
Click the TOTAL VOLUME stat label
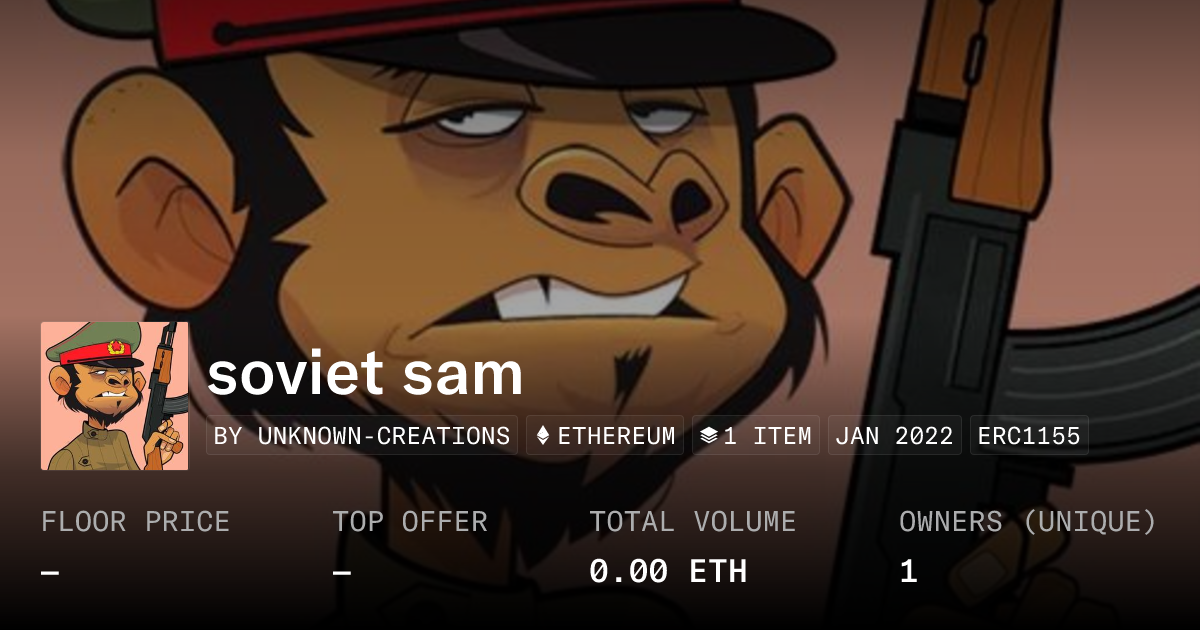693,522
